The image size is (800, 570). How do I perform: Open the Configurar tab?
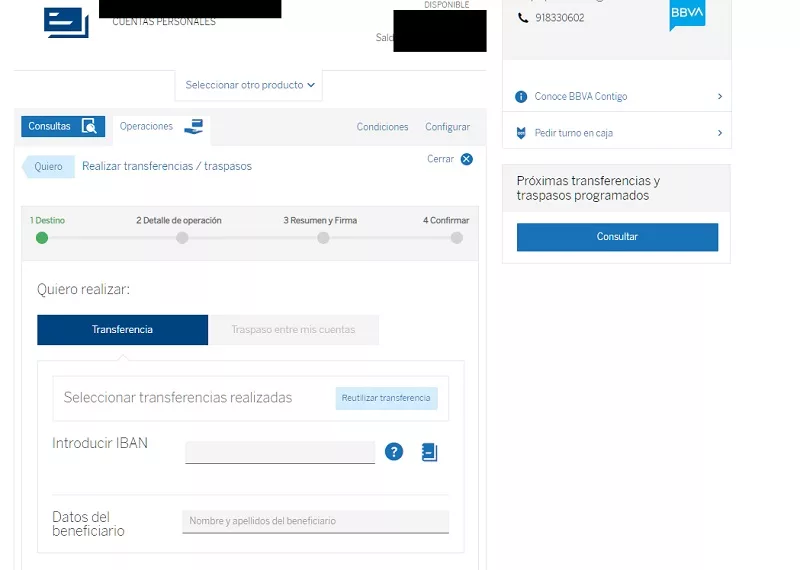(447, 127)
